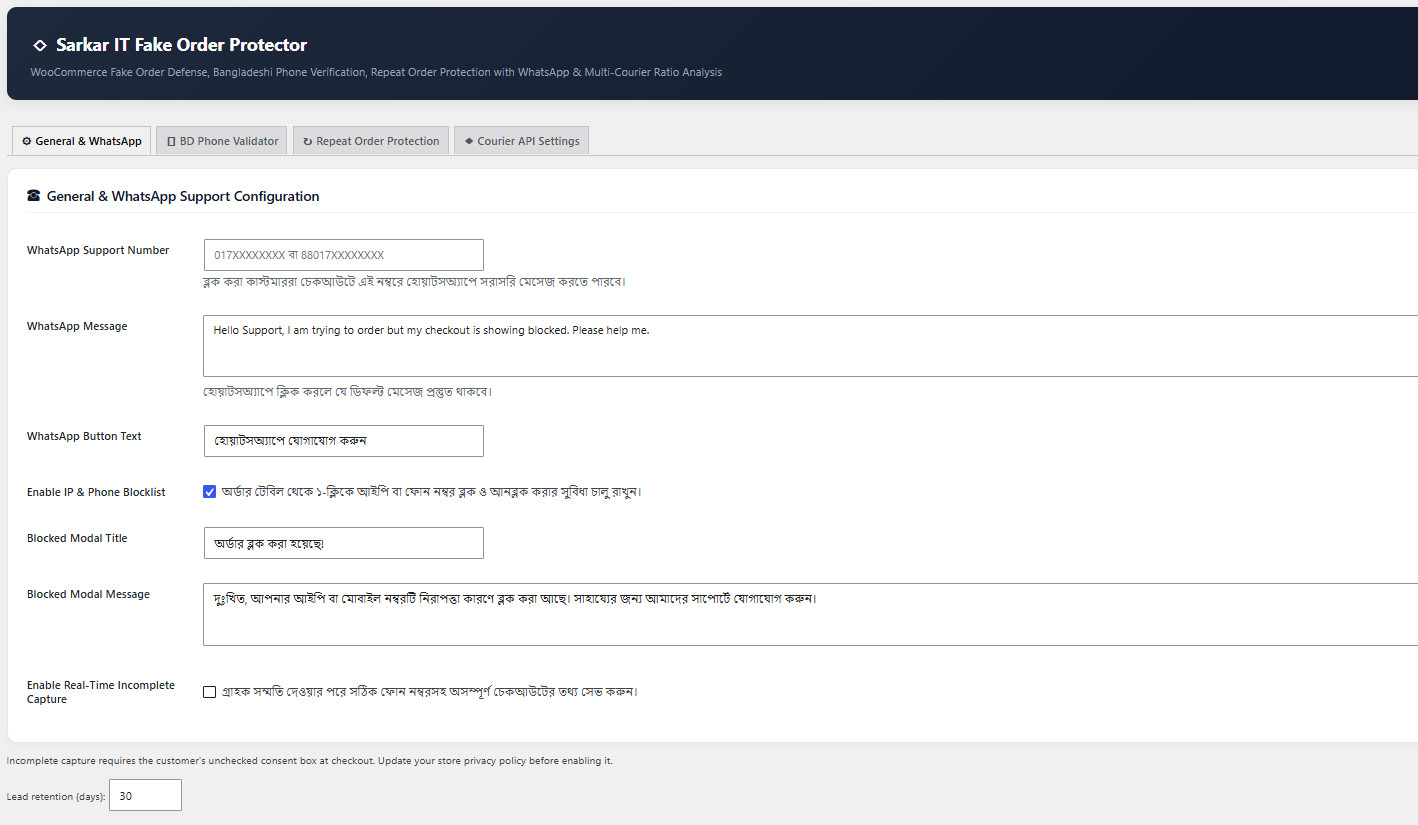Select the WhatsApp Button Text field
This screenshot has width=1418, height=825.
[343, 441]
